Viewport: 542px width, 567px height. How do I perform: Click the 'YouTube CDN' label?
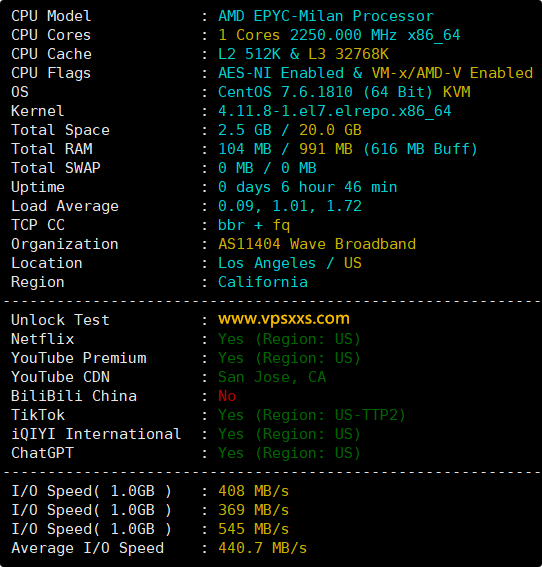60,377
